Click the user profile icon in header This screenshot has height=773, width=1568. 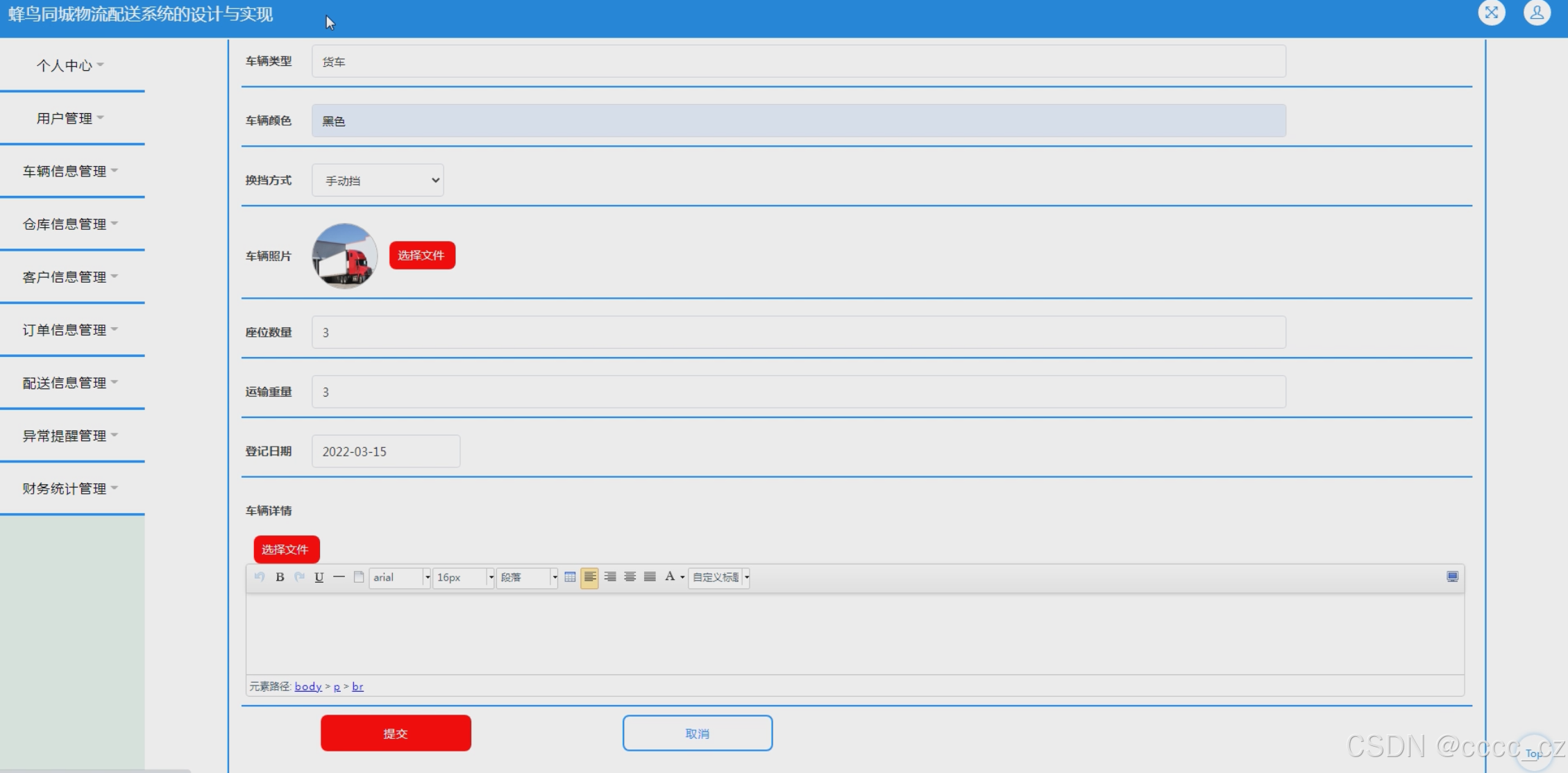coord(1537,13)
